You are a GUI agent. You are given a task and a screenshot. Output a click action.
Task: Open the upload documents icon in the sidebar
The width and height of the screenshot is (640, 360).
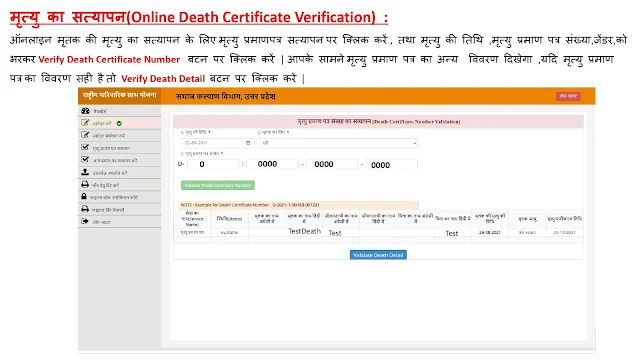point(85,172)
